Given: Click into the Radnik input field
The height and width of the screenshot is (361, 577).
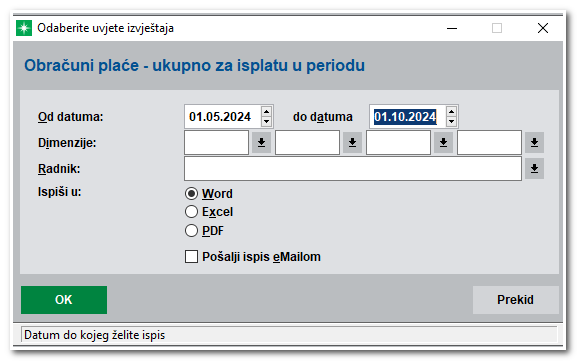Looking at the screenshot, I should [353, 169].
